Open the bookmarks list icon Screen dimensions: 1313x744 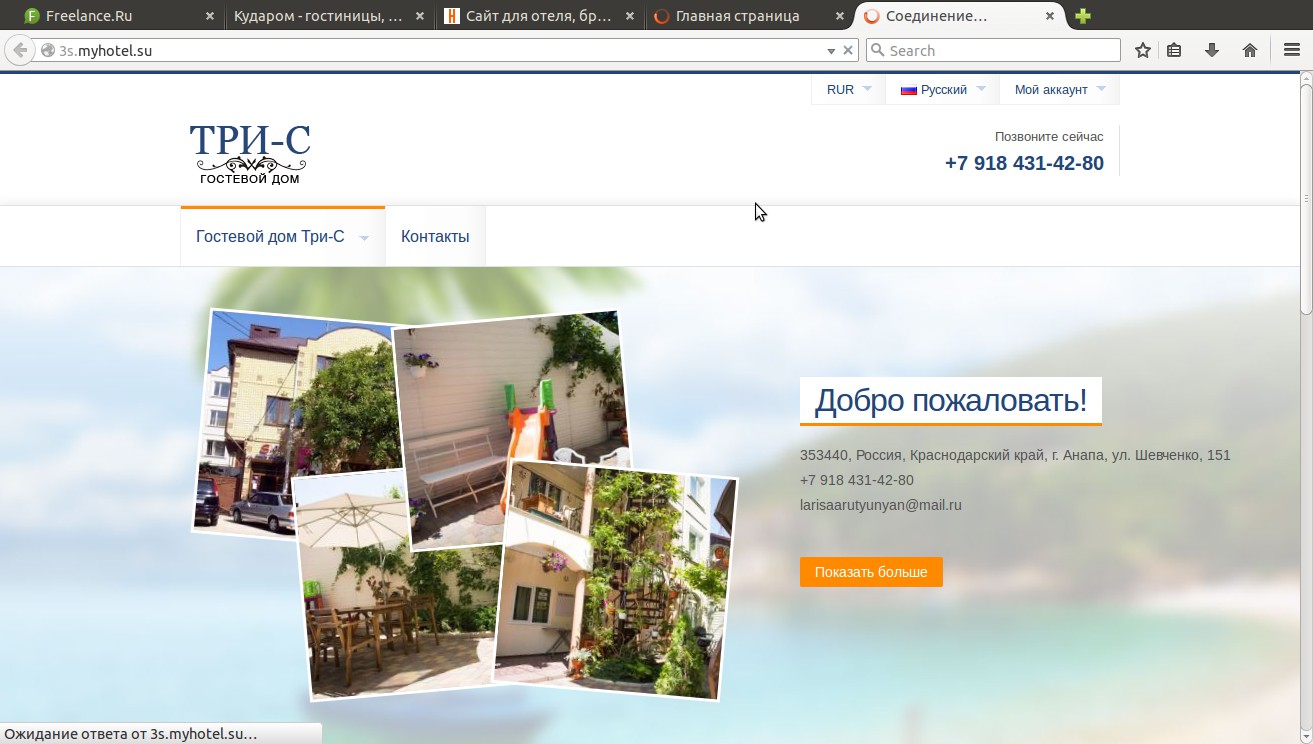[x=1175, y=50]
